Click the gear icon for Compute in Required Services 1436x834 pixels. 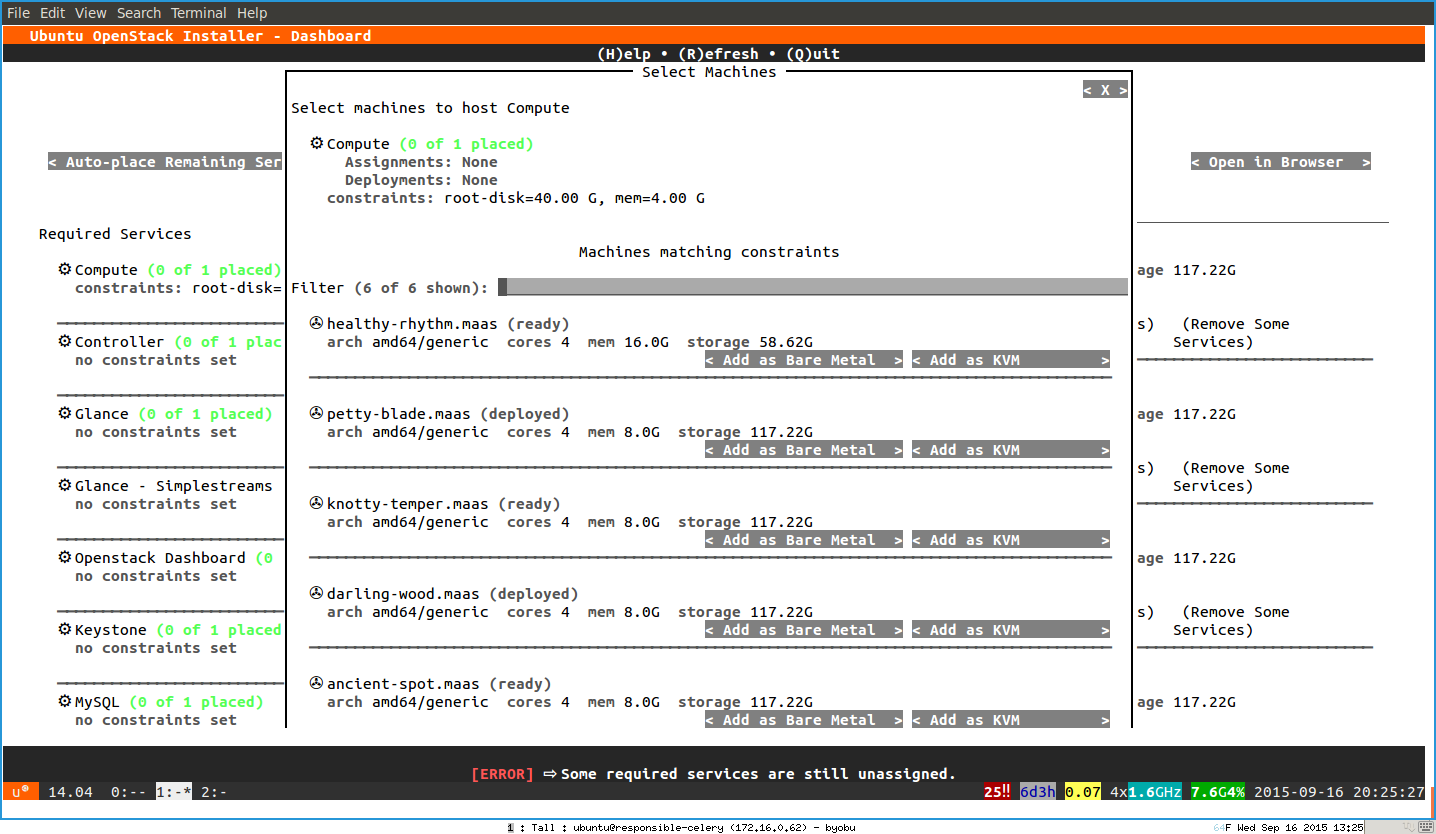tap(65, 270)
